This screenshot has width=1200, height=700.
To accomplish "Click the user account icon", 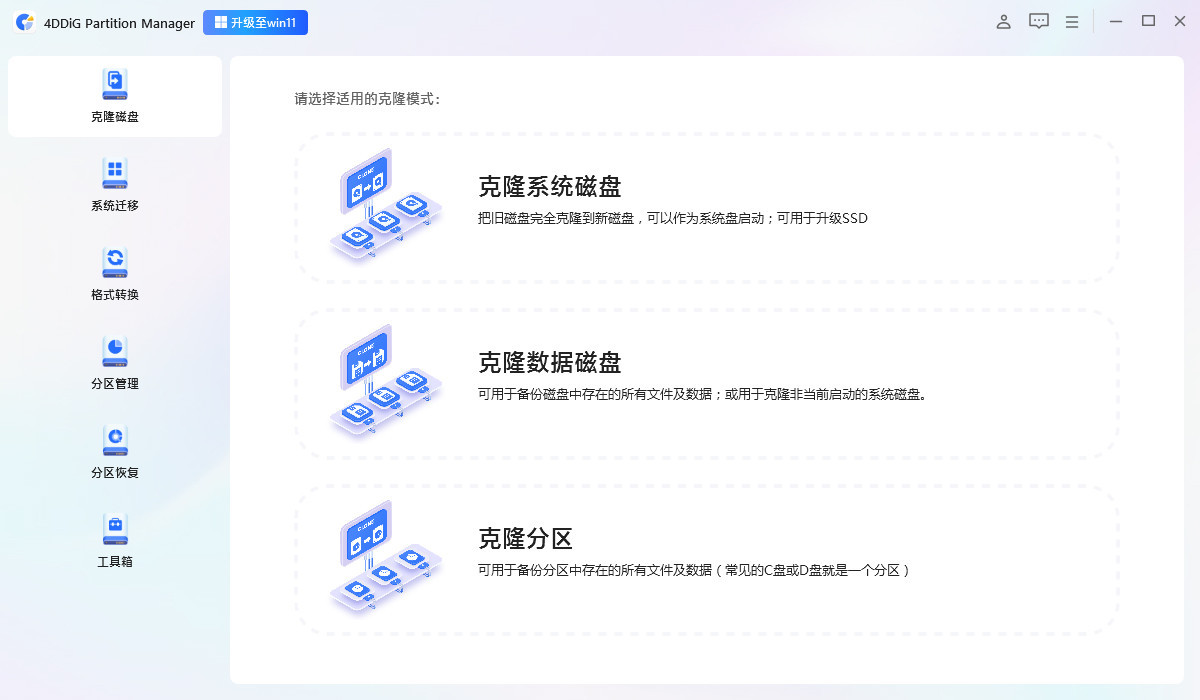I will click(1003, 21).
